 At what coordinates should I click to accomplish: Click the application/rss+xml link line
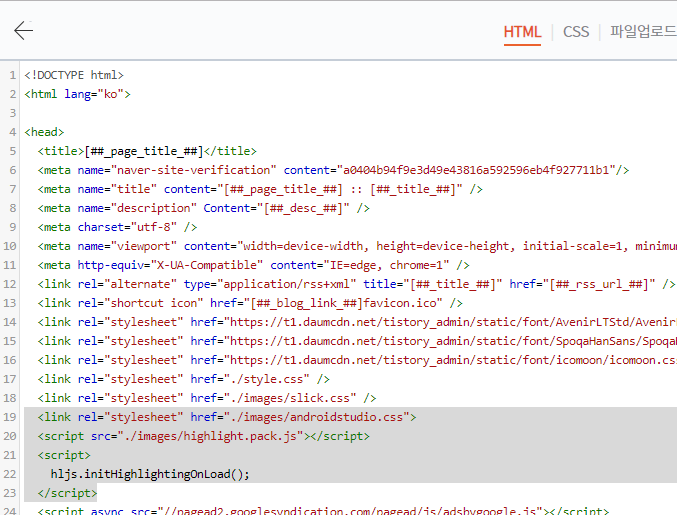point(357,284)
